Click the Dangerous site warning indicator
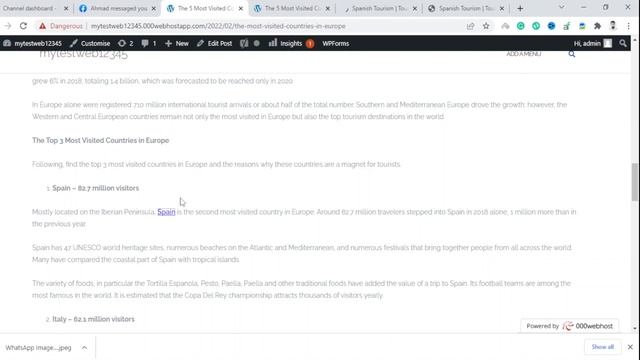 61,26
